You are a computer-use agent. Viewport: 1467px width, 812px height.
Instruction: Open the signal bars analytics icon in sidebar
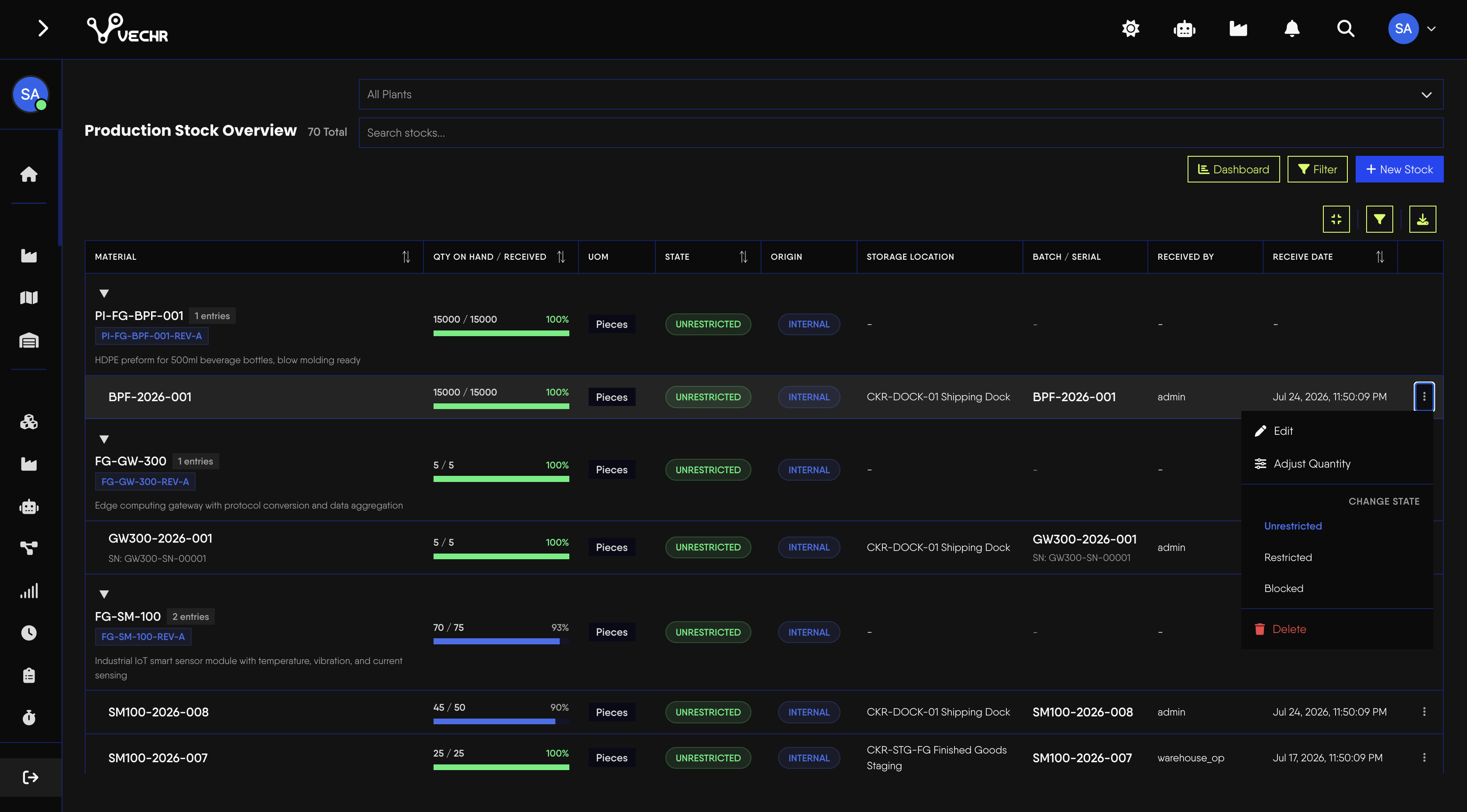(x=29, y=591)
